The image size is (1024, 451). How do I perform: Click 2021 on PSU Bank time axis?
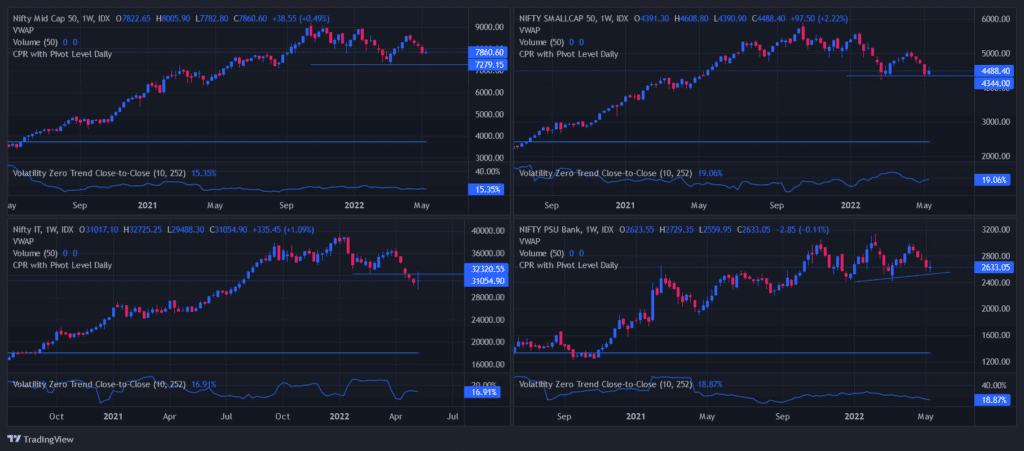click(x=635, y=416)
